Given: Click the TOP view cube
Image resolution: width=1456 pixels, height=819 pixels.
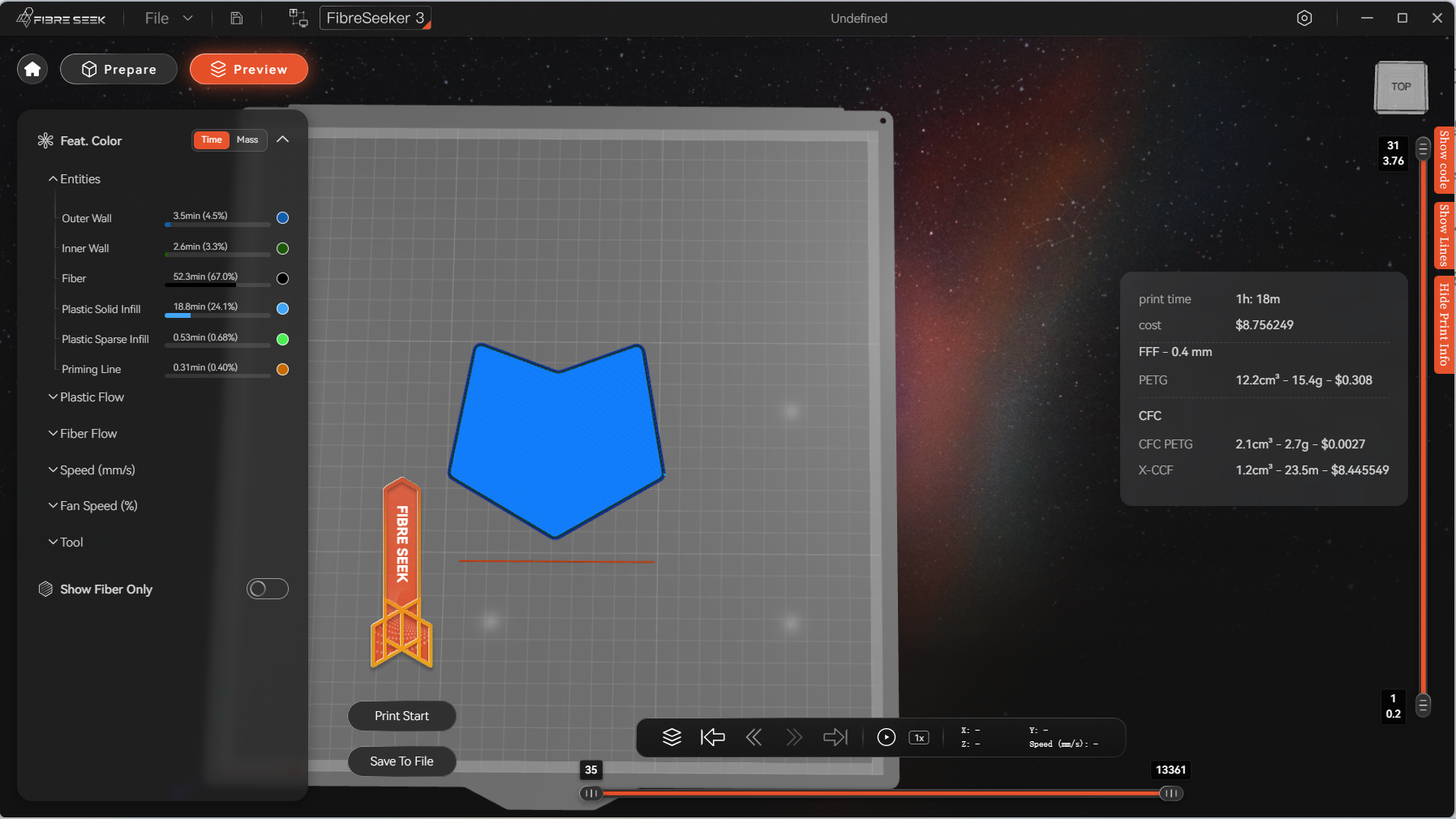Looking at the screenshot, I should coord(1401,87).
